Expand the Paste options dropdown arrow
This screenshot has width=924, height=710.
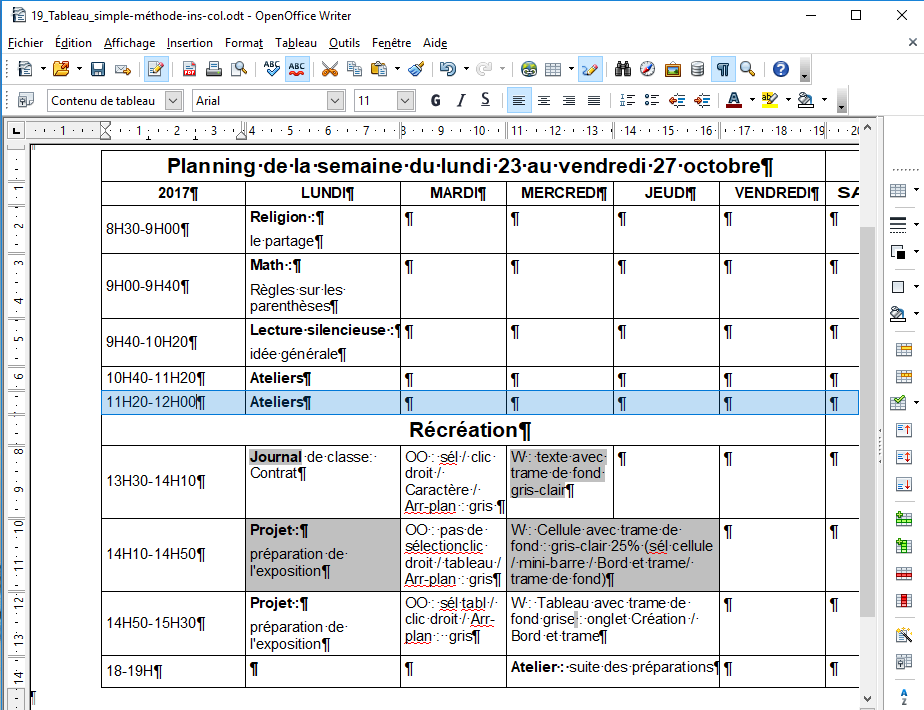click(x=397, y=70)
